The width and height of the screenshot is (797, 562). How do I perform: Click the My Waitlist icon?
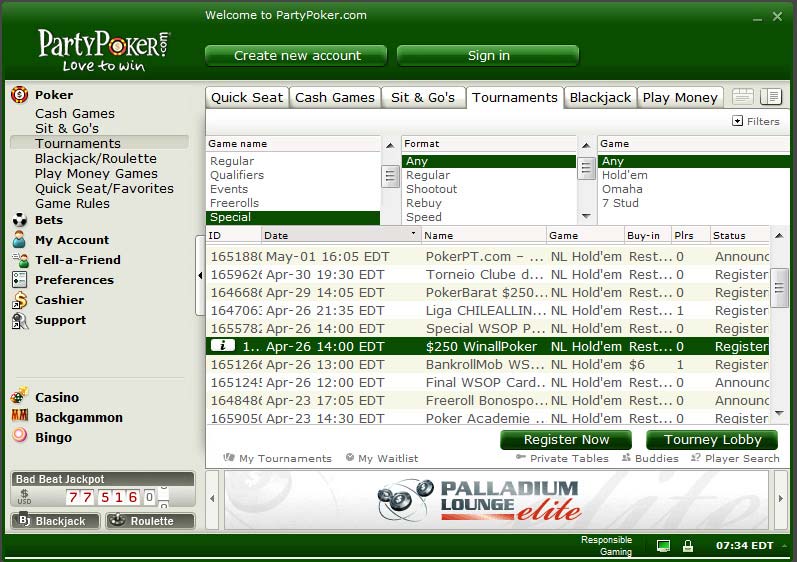point(350,457)
